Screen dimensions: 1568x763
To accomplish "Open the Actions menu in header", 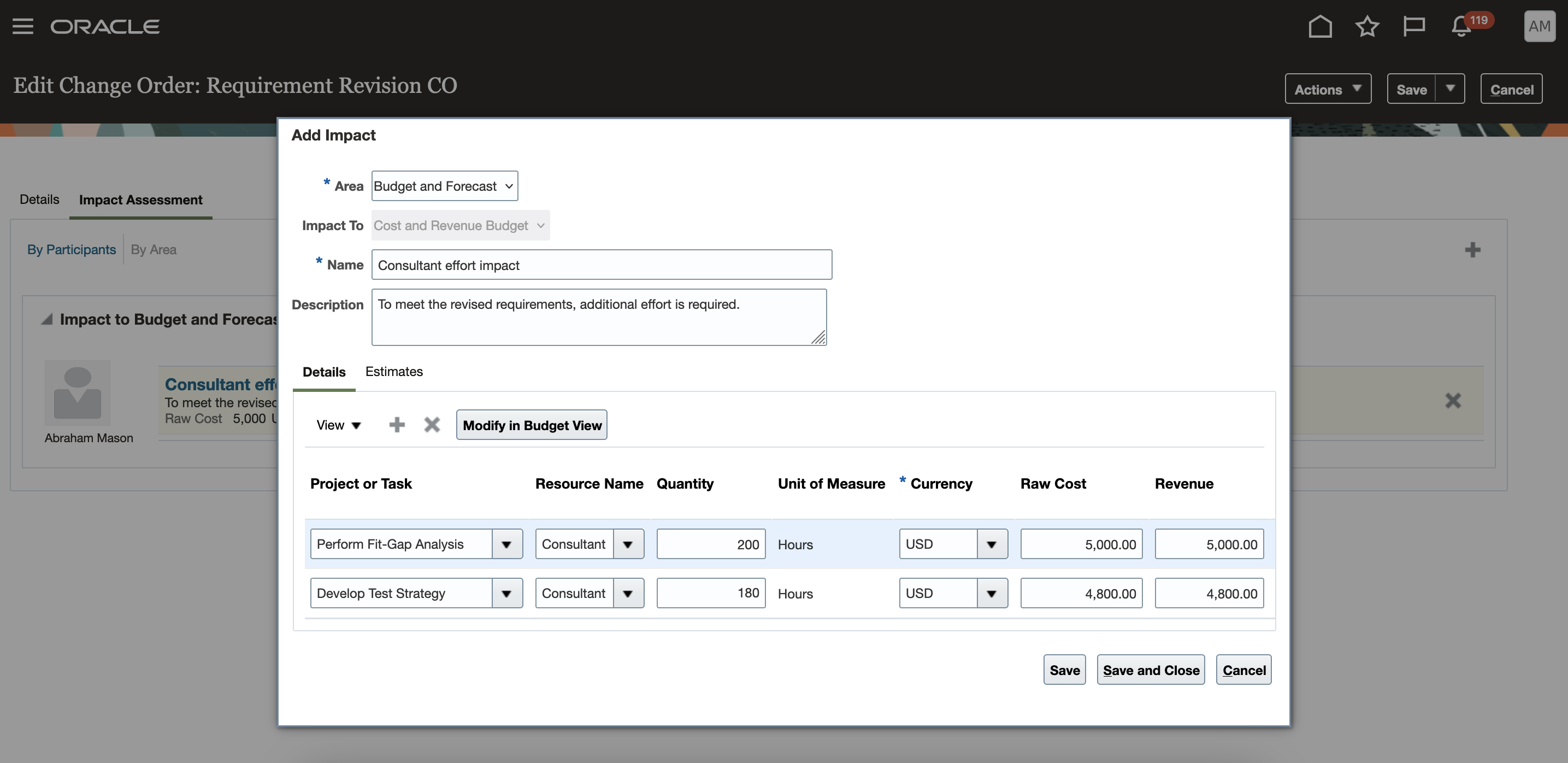I will pos(1328,89).
